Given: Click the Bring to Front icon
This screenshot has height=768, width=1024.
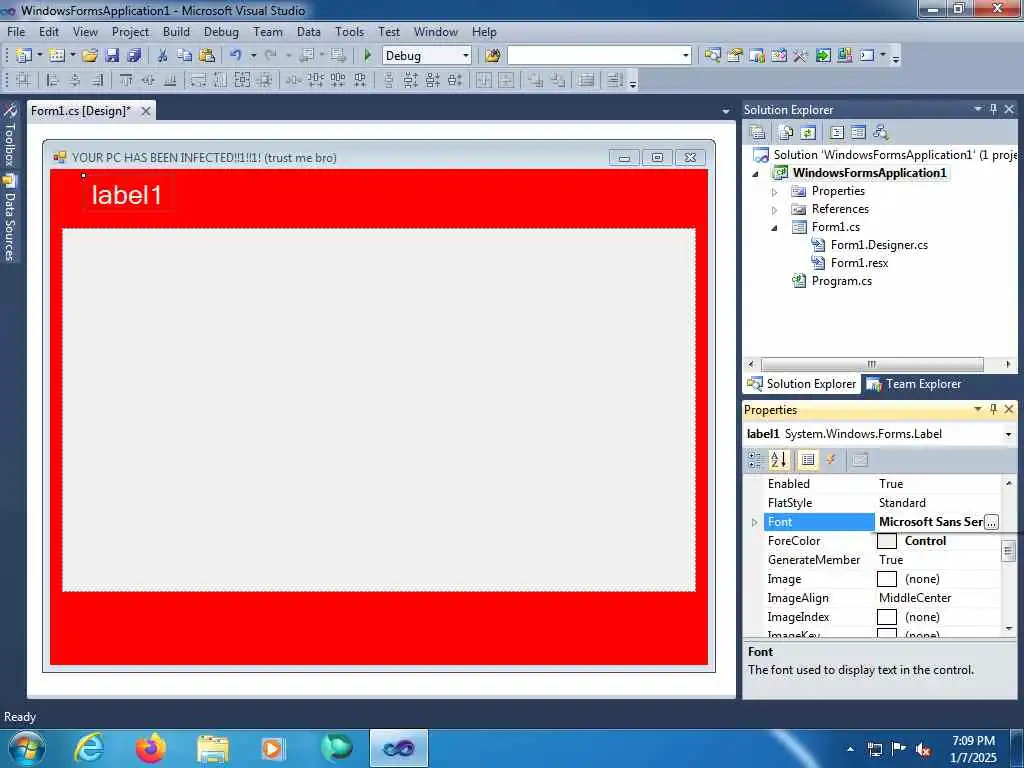Looking at the screenshot, I should pyautogui.click(x=536, y=80).
